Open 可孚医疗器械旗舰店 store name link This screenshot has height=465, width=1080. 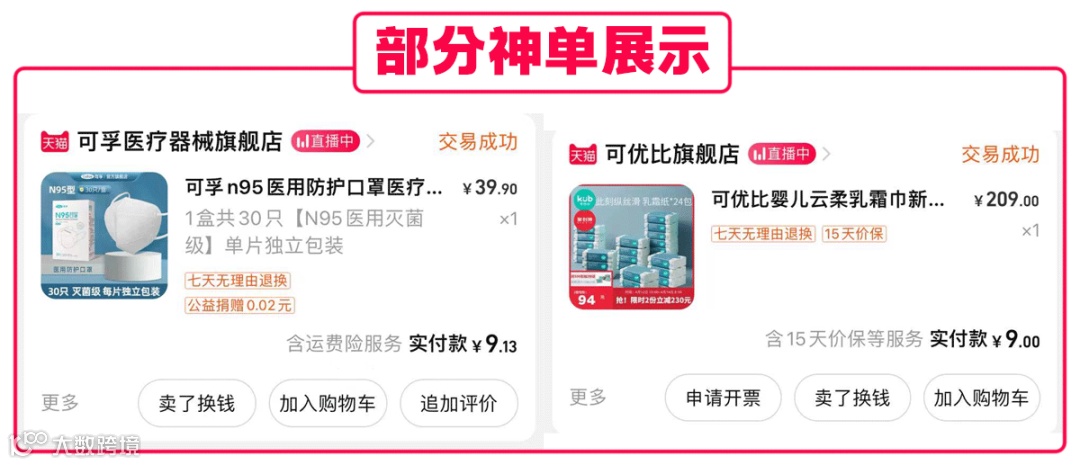click(x=180, y=142)
